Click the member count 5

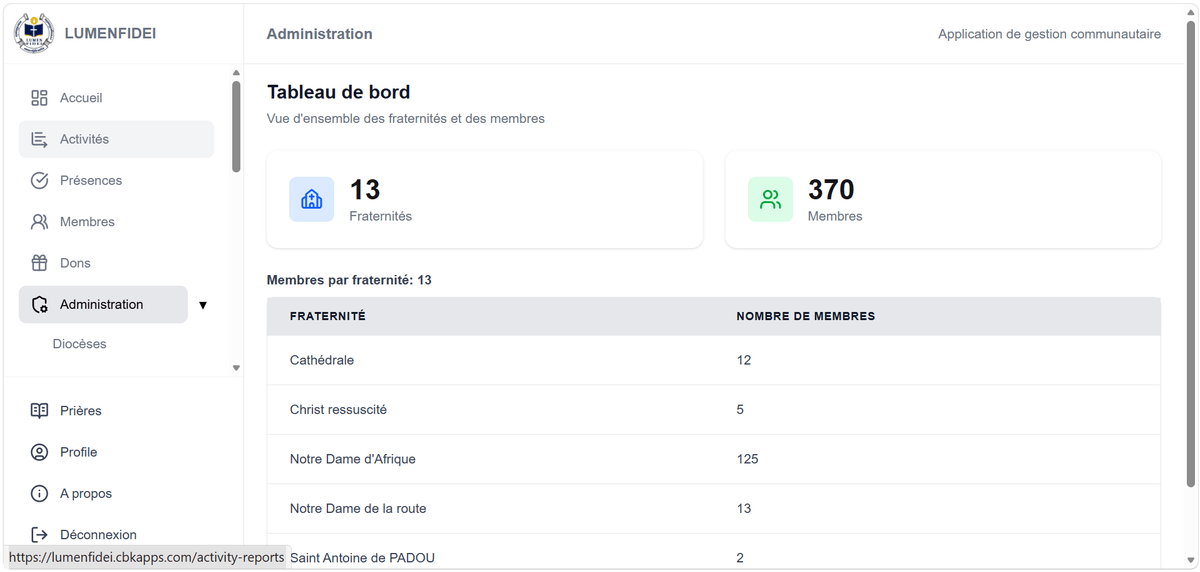[740, 410]
